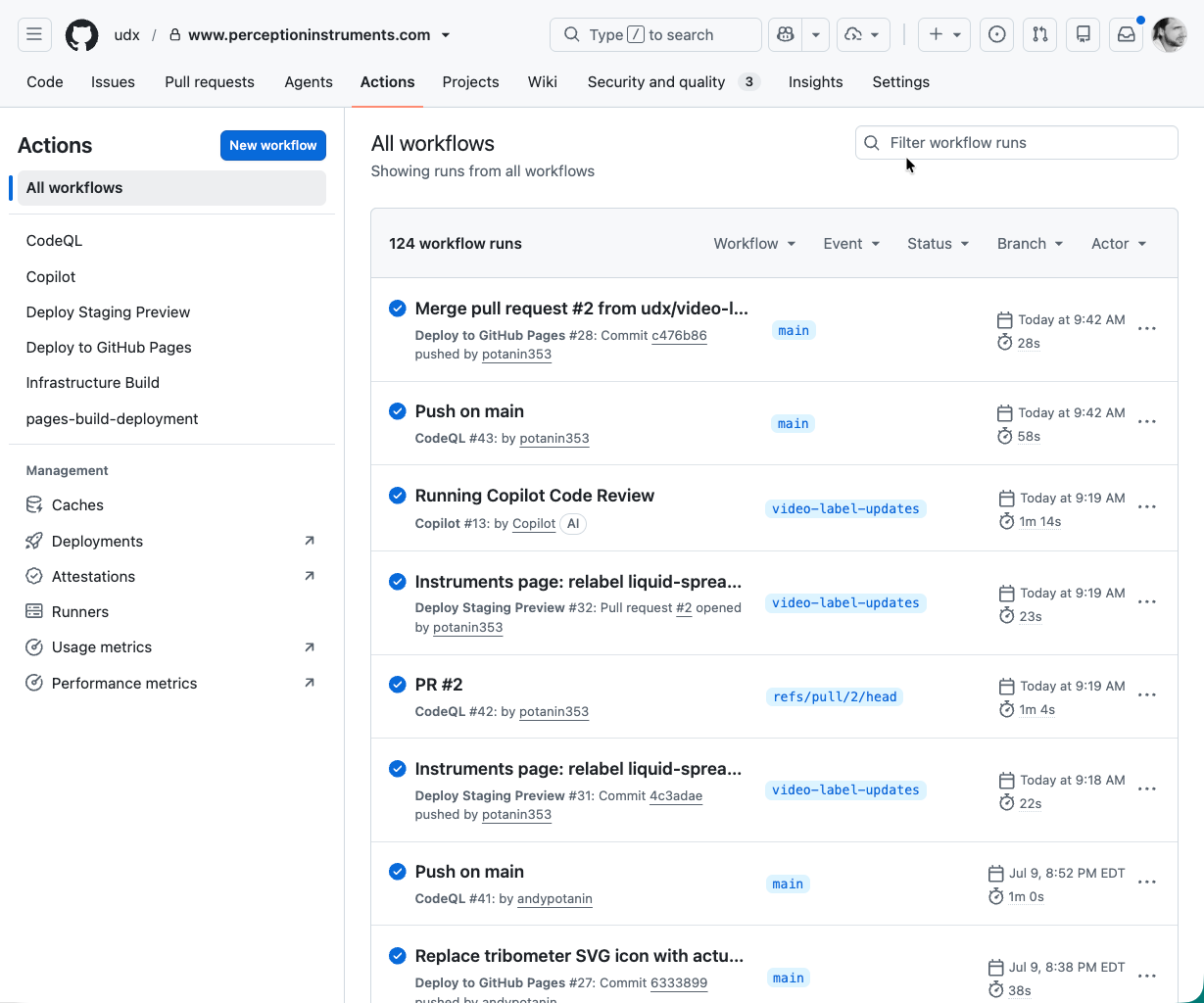
Task: Open options menu for Copilot #13 run
Action: click(1147, 507)
